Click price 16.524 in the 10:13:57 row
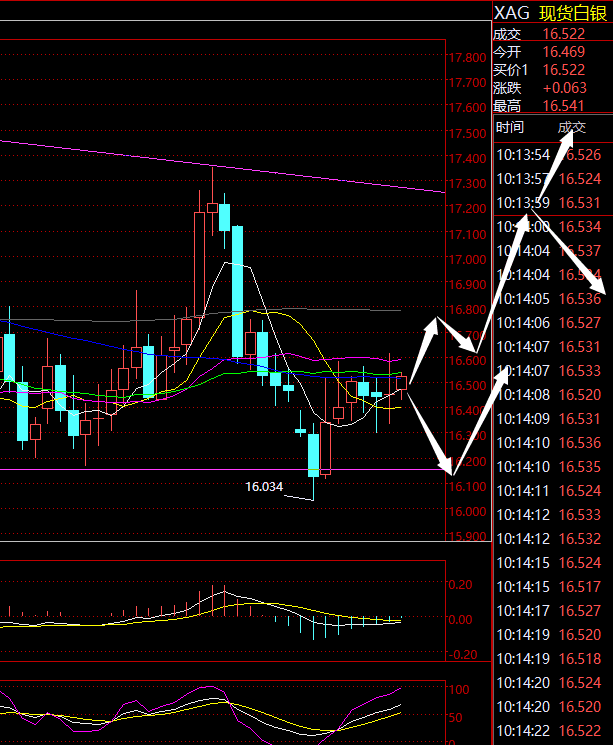Screen dimensions: 613x745 click(x=580, y=179)
